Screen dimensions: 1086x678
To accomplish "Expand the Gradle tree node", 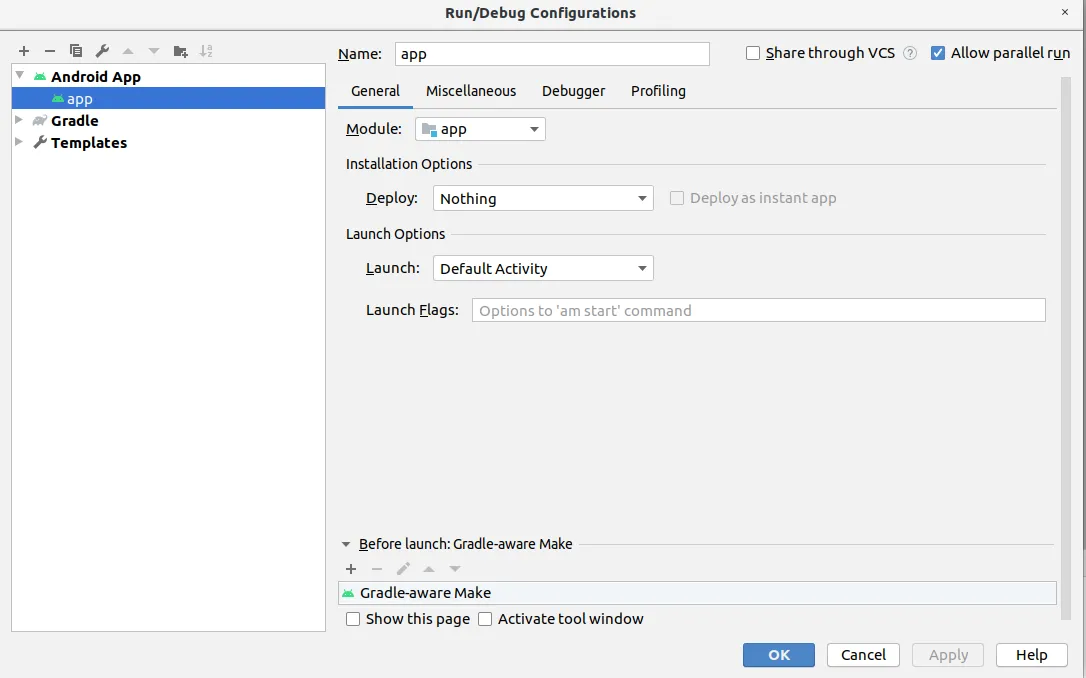I will [19, 121].
